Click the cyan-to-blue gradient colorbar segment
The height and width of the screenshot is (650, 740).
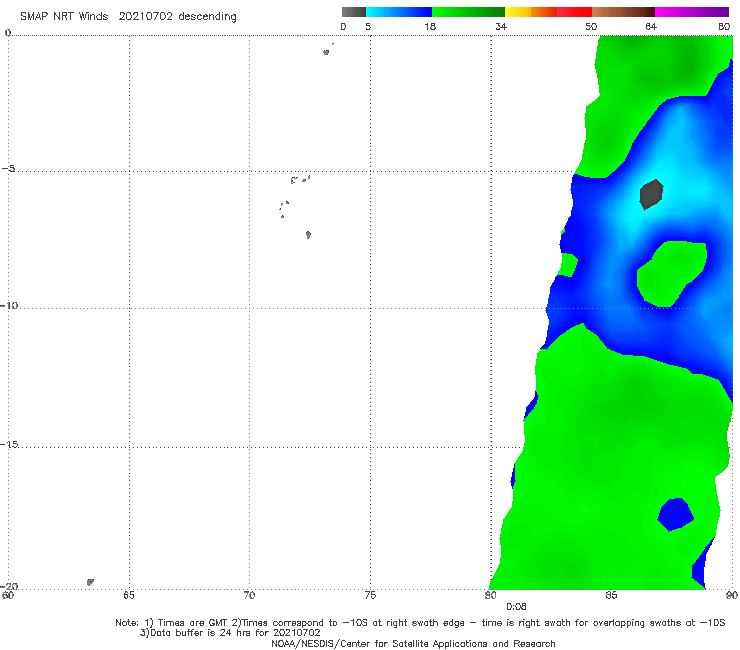coord(399,12)
